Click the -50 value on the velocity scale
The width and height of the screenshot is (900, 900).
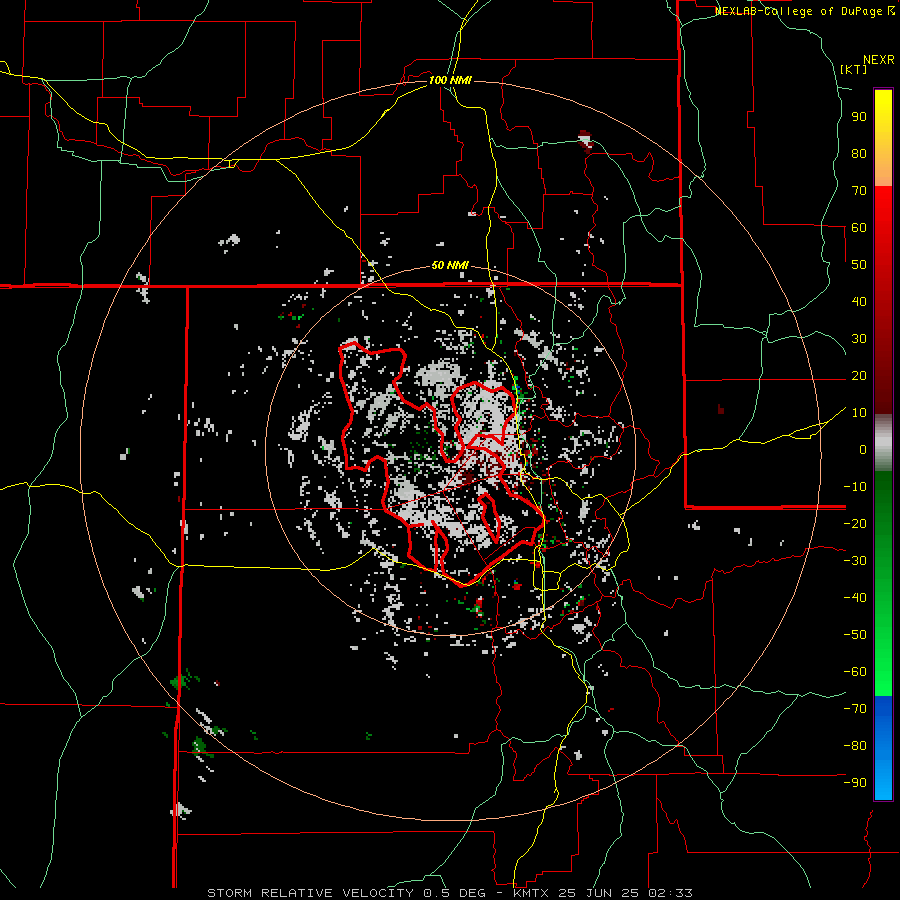[855, 635]
